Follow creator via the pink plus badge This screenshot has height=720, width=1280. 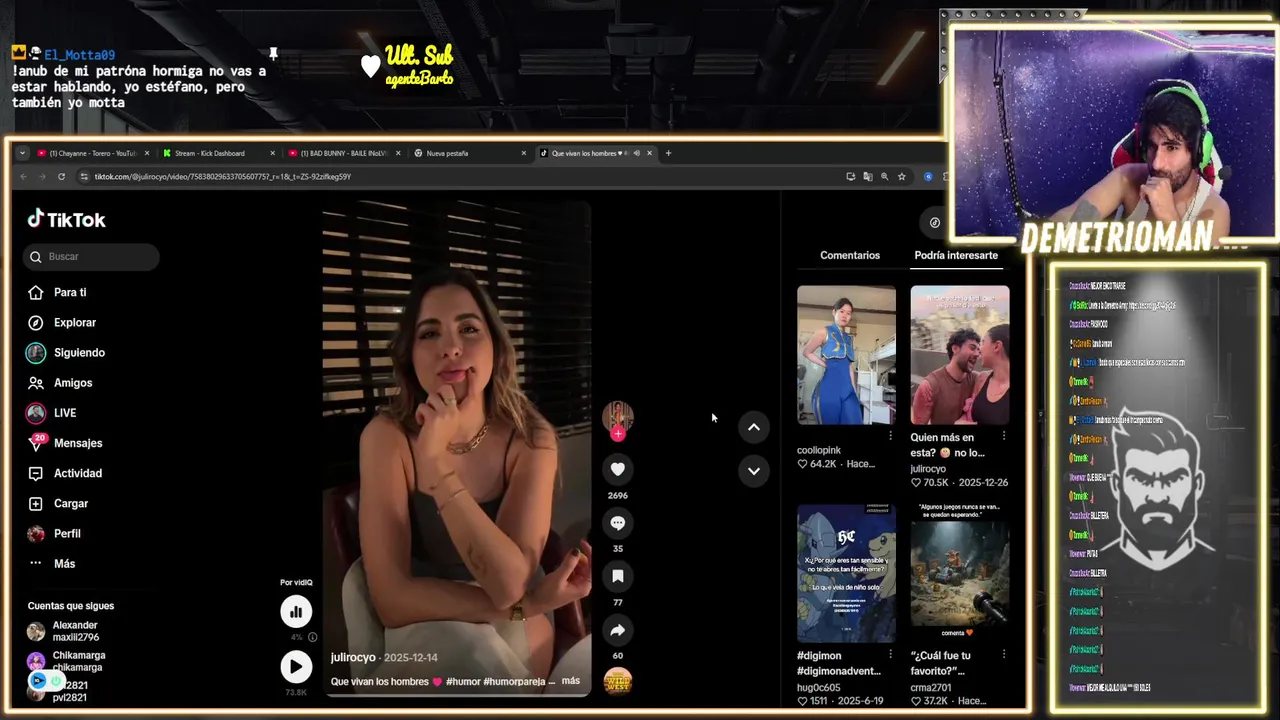coord(618,434)
